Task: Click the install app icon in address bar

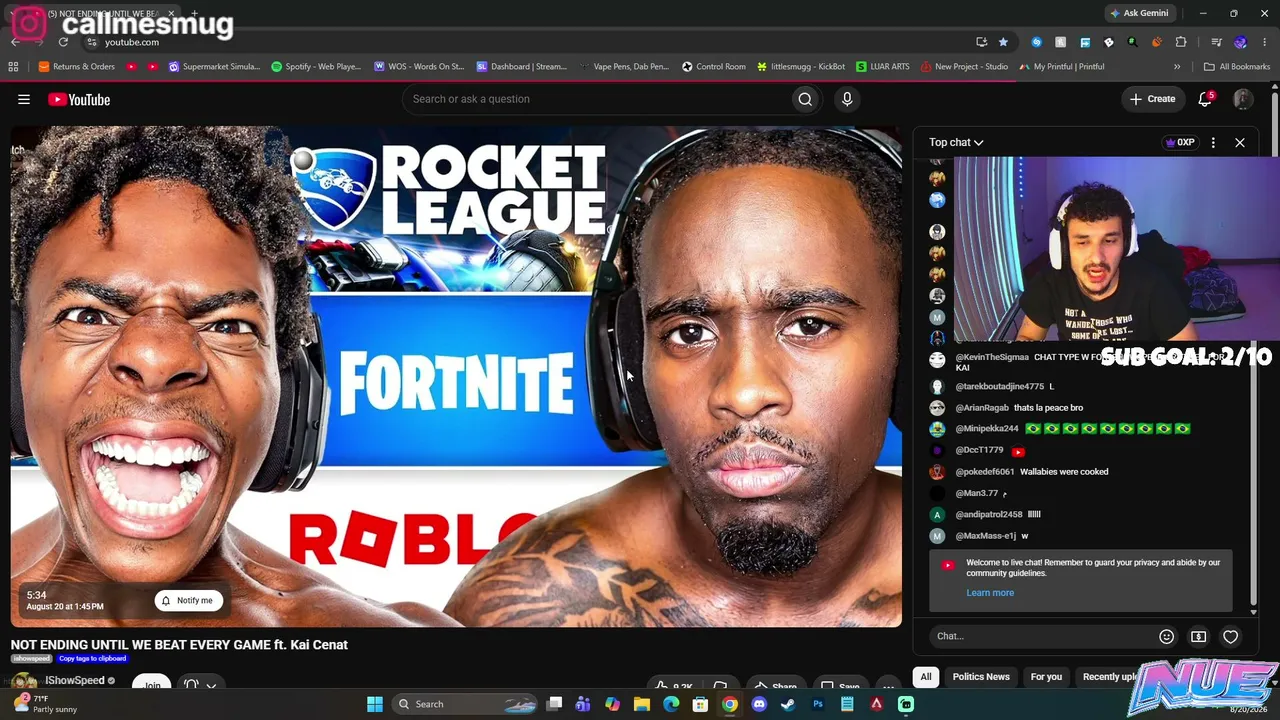Action: [x=981, y=42]
